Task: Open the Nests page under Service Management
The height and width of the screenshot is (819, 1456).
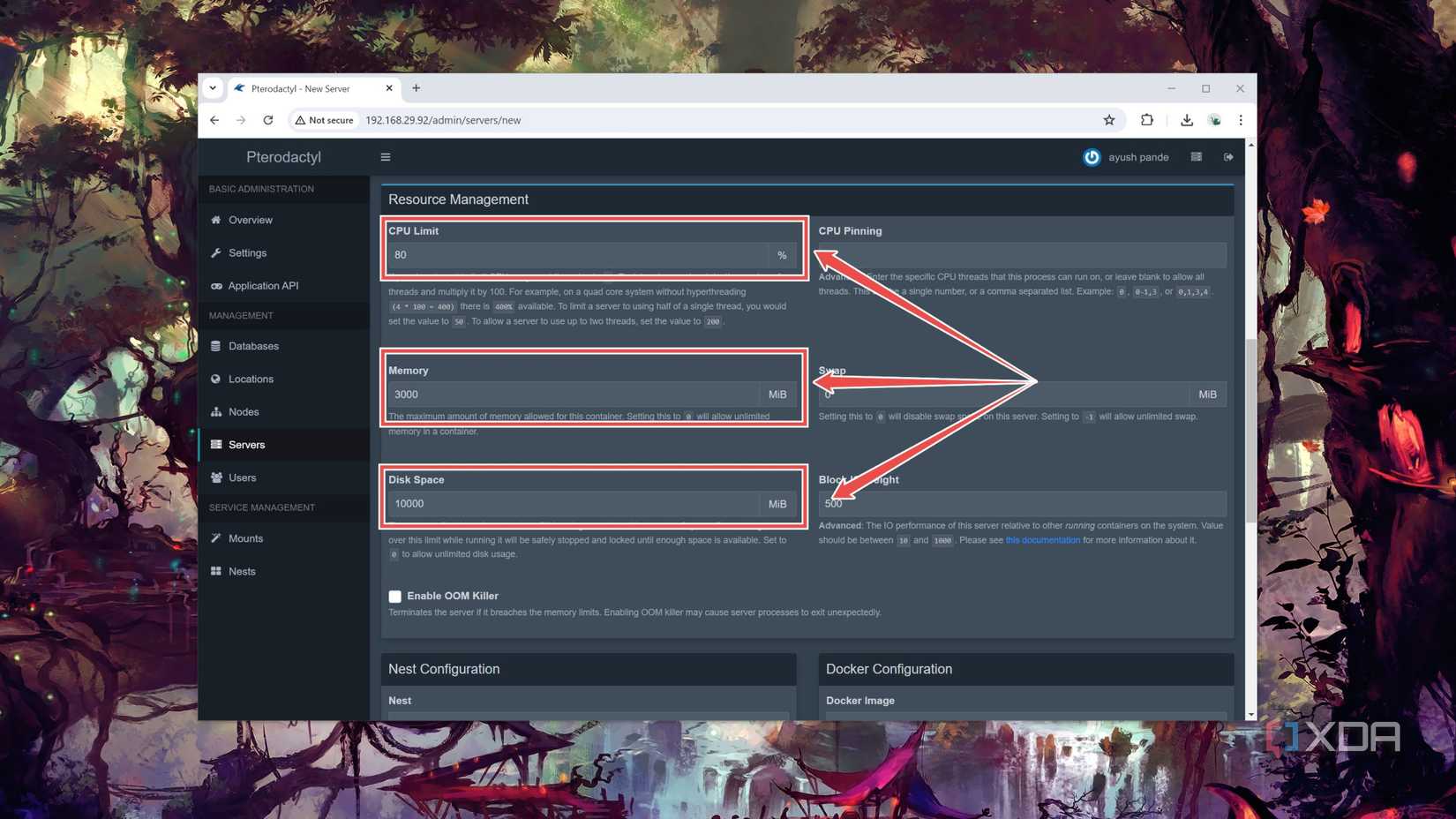Action: tap(242, 571)
